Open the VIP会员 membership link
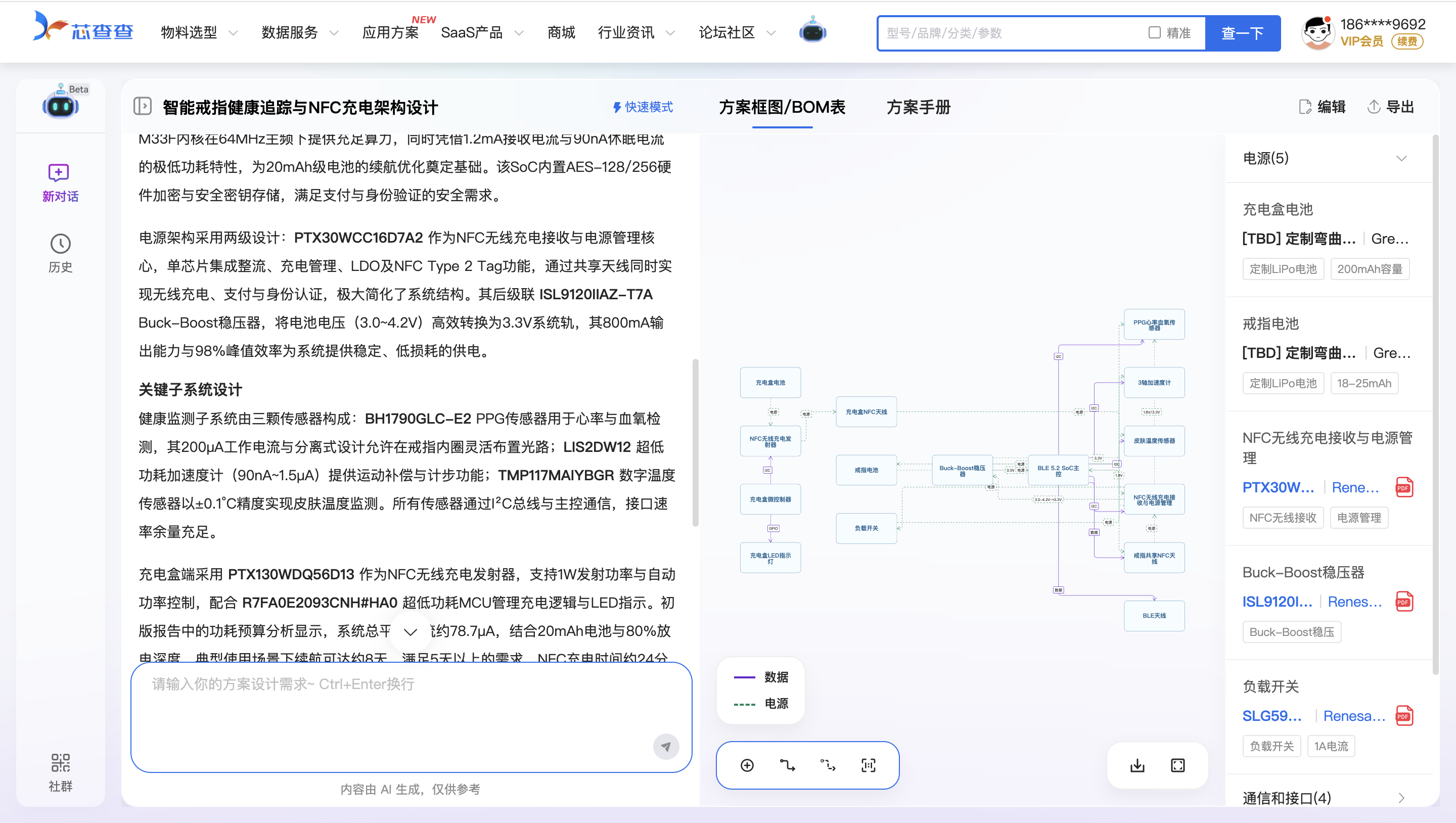Image resolution: width=1456 pixels, height=823 pixels. click(x=1361, y=41)
